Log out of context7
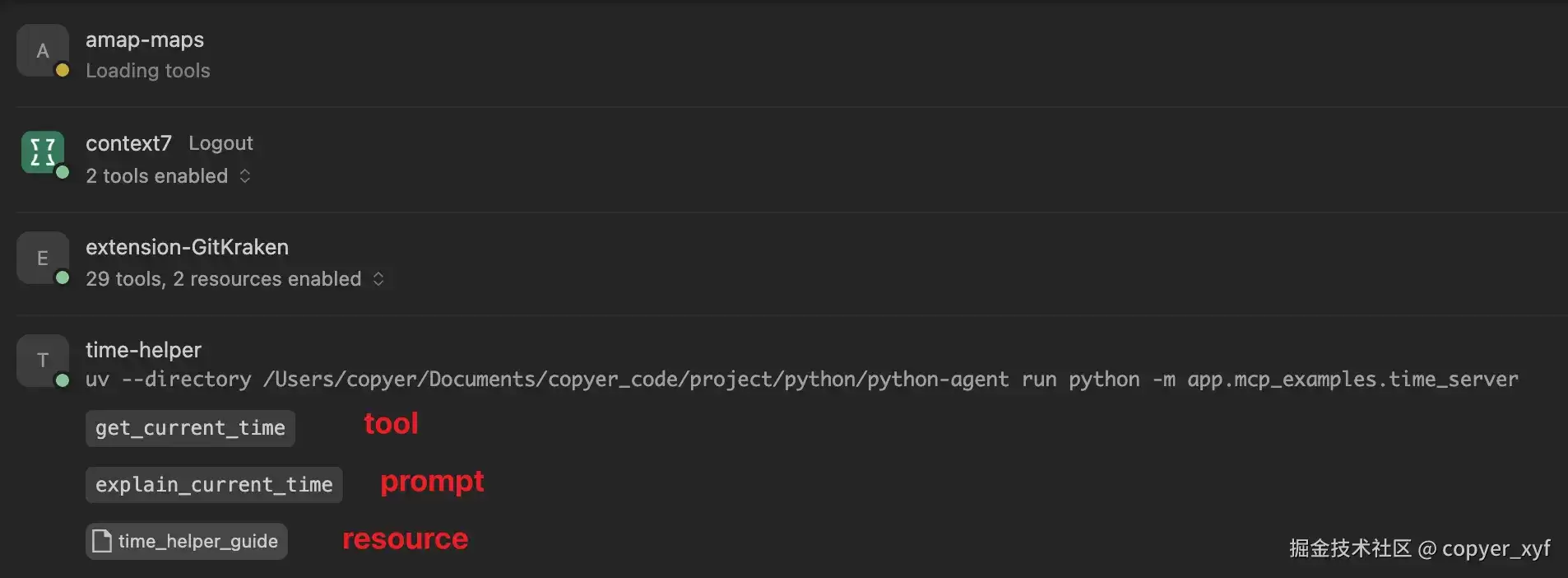The height and width of the screenshot is (578, 1568). (x=220, y=143)
